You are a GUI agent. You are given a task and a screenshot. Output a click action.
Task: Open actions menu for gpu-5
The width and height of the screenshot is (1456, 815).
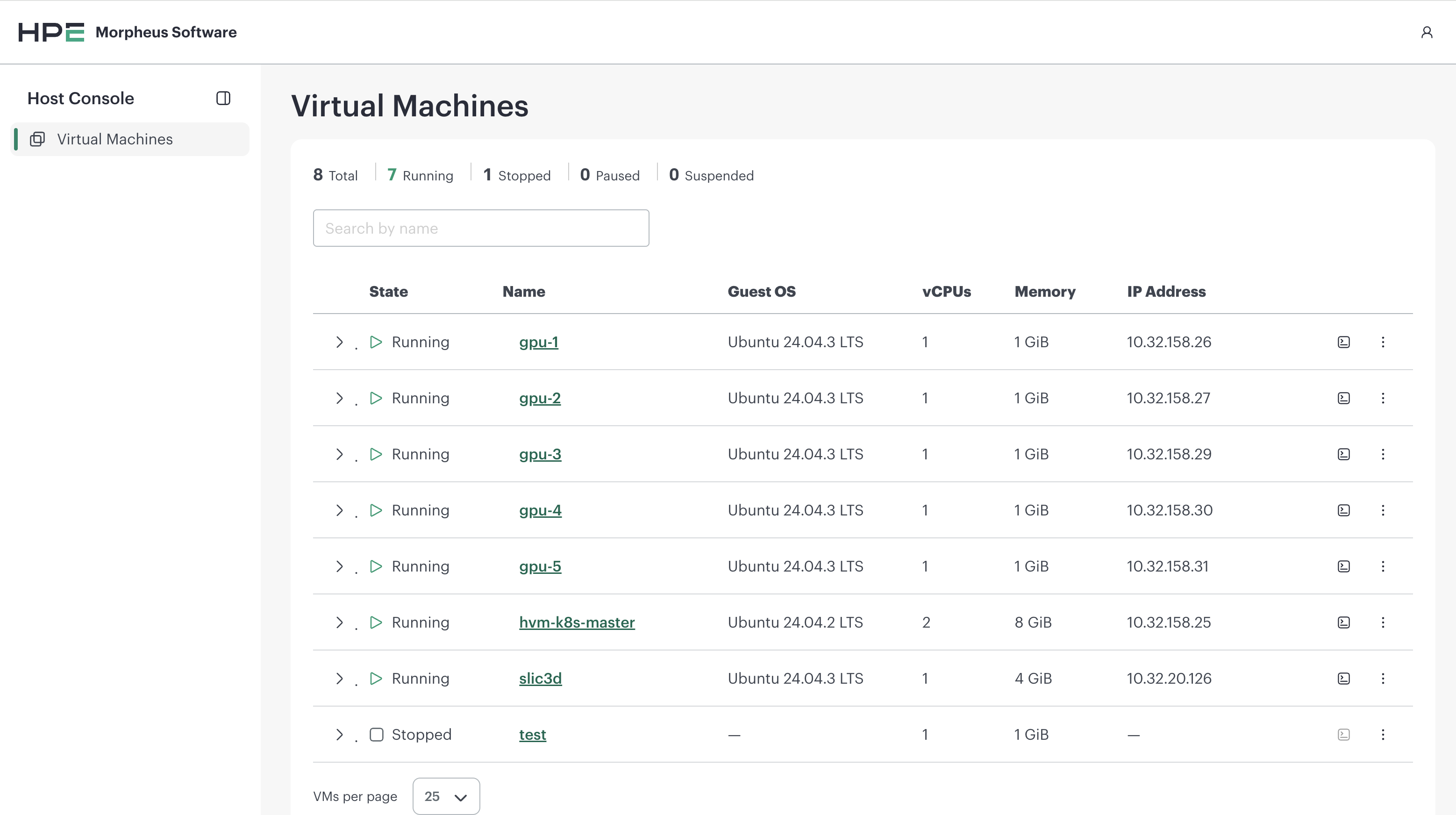coord(1383,566)
